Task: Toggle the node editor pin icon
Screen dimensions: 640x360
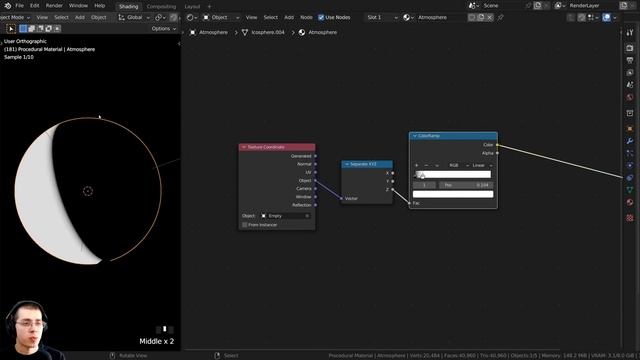Action: click(500, 18)
